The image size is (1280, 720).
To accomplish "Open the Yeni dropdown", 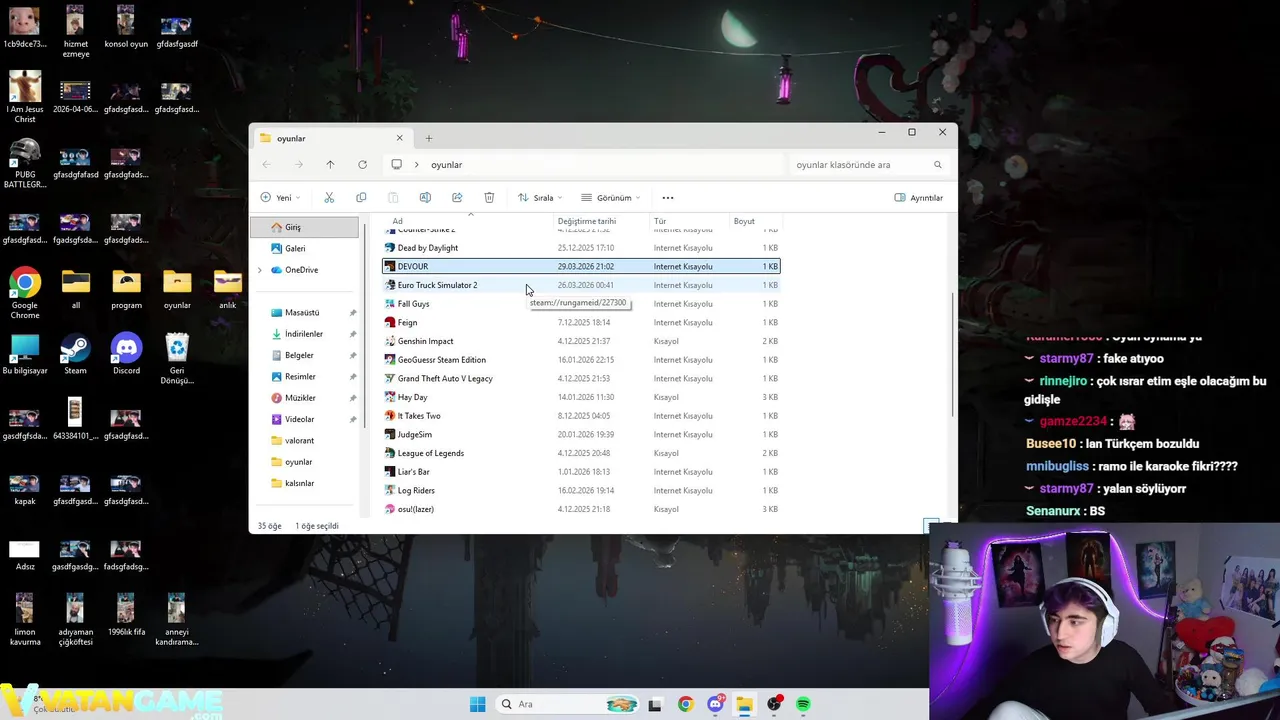I will coord(280,197).
